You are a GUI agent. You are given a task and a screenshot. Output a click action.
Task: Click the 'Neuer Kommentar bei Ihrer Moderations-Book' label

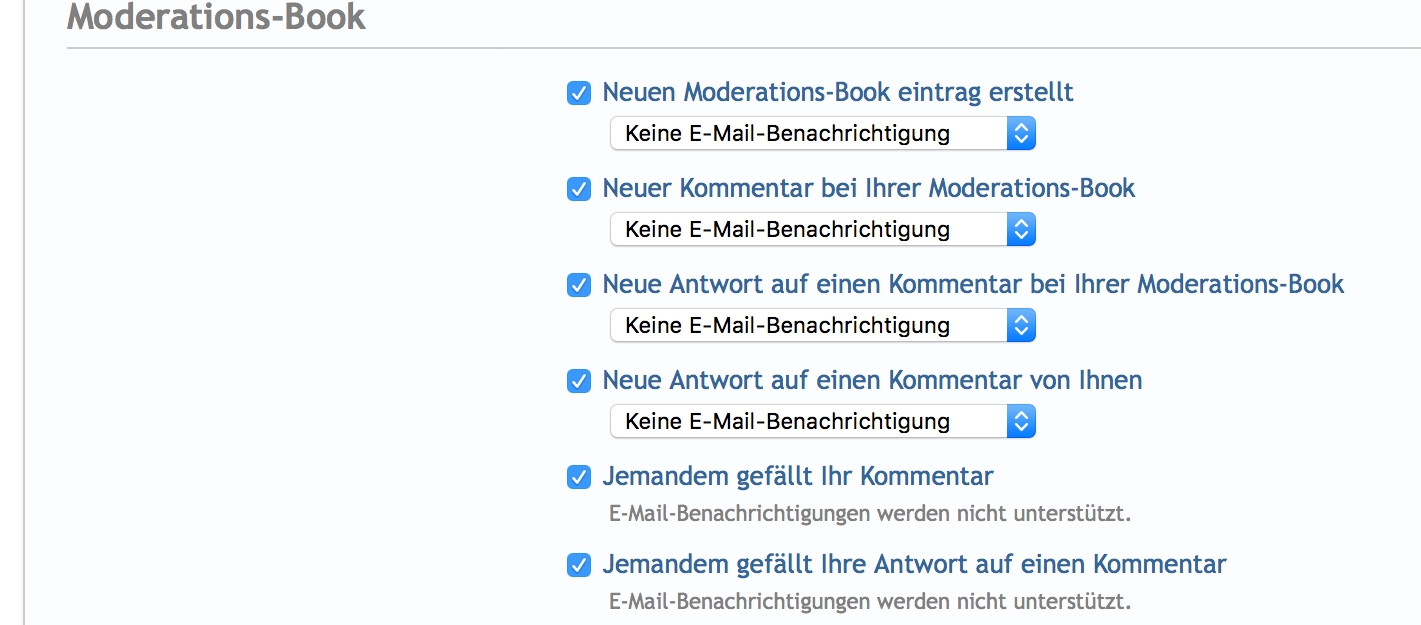click(x=868, y=188)
